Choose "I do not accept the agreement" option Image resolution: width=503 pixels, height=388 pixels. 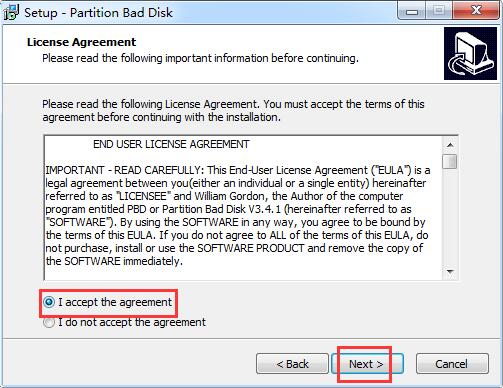coord(49,323)
